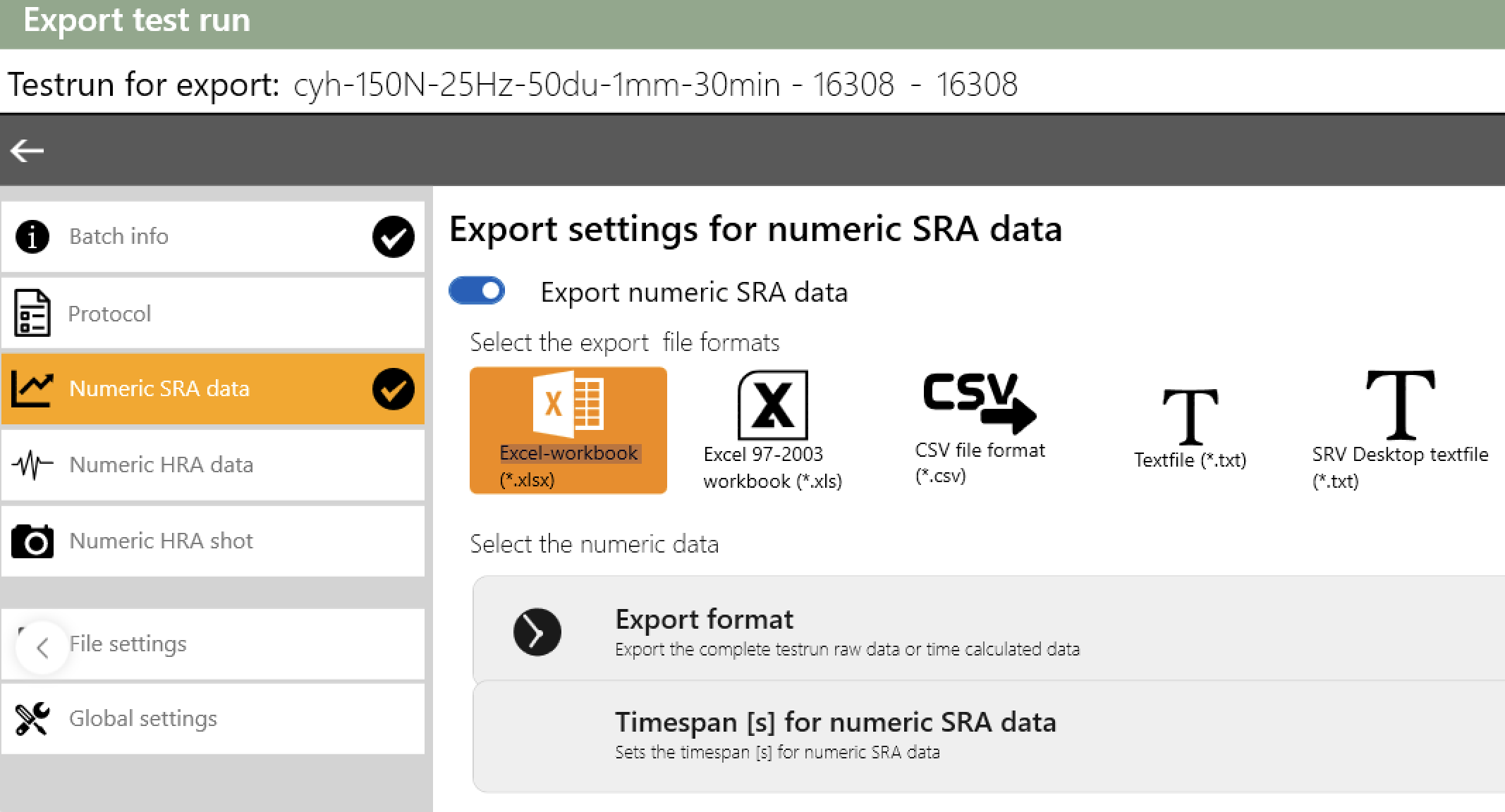The image size is (1505, 812).
Task: Click the Batch info circle icon
Action: click(32, 236)
